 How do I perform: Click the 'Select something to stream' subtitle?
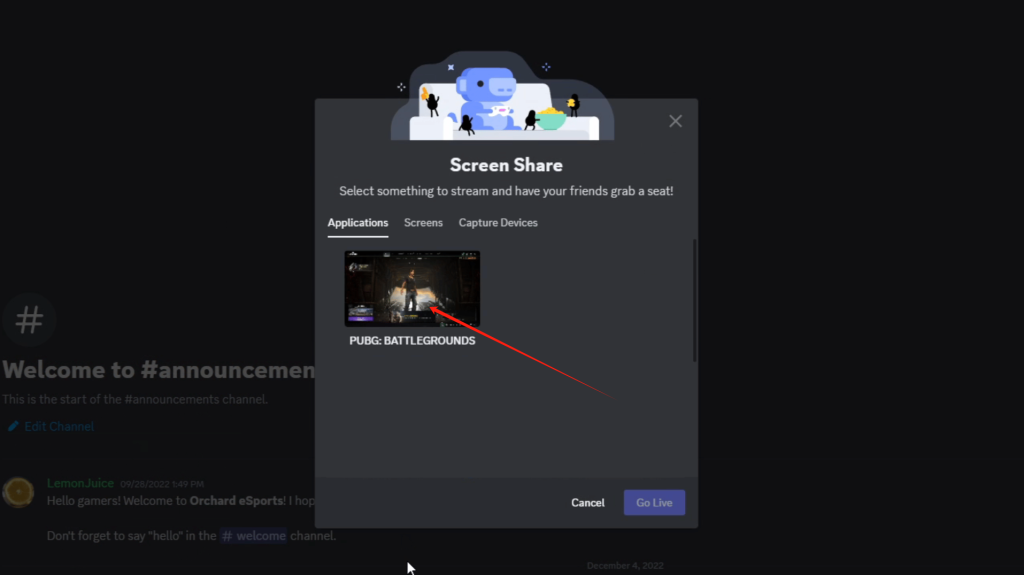(506, 191)
